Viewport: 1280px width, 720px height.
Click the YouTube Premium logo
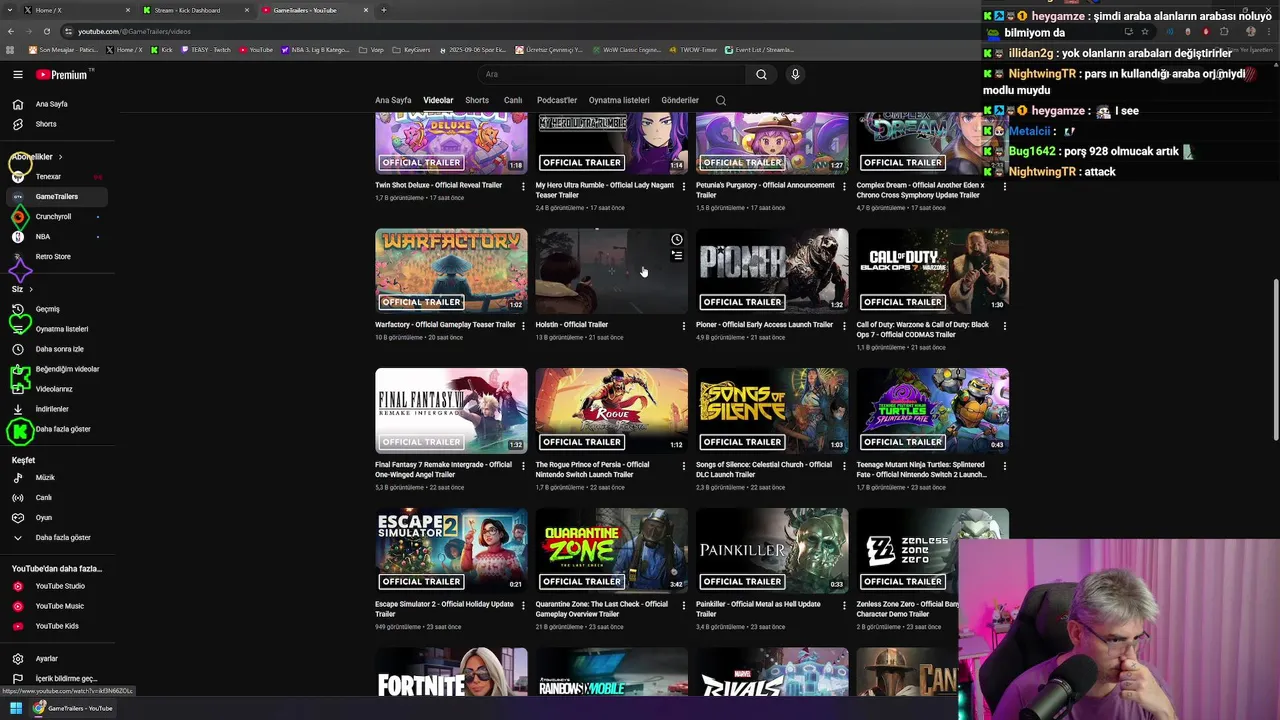click(x=62, y=74)
